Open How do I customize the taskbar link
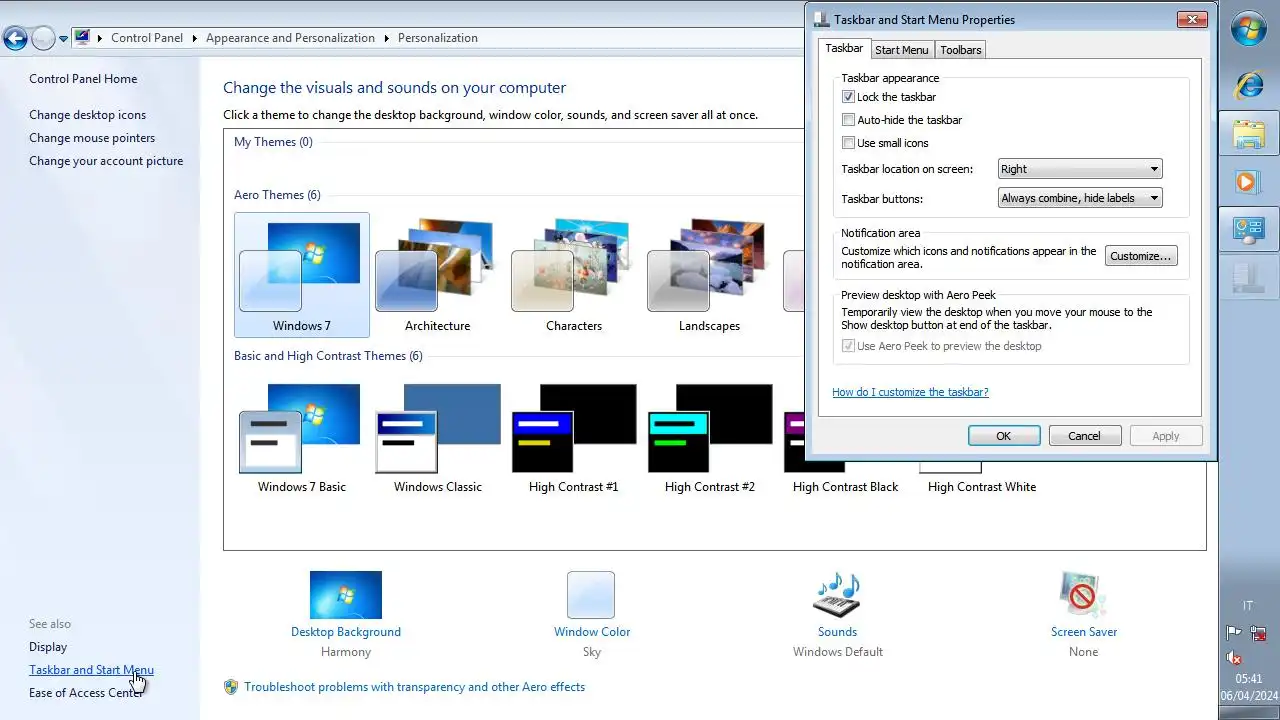This screenshot has height=720, width=1280. pos(910,392)
